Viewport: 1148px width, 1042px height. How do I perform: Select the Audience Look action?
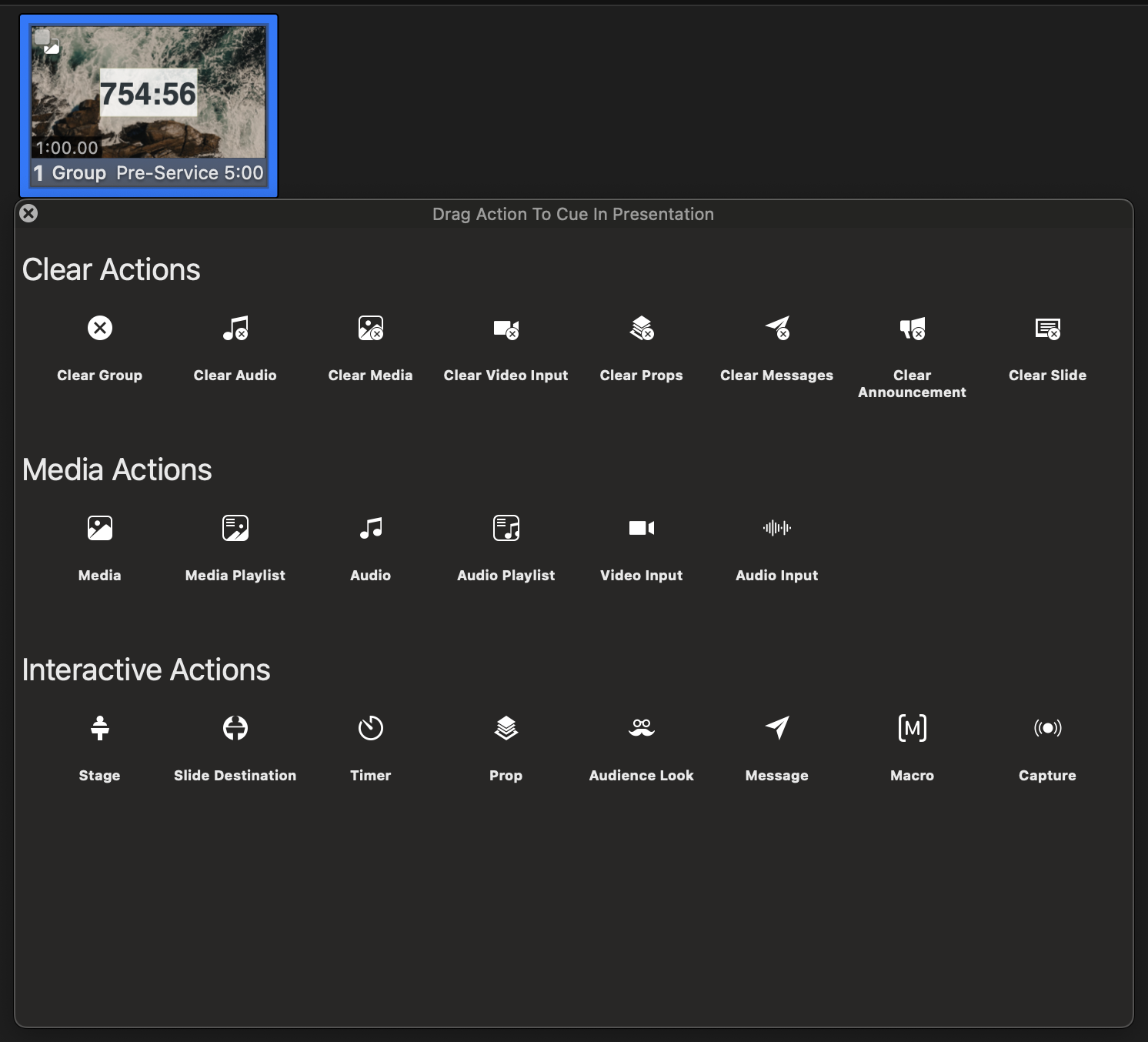[641, 728]
